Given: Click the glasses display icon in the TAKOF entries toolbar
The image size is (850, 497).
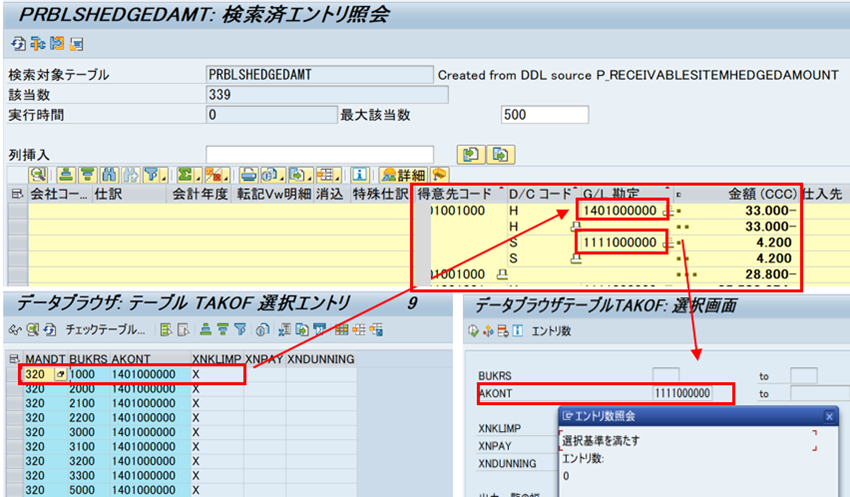Looking at the screenshot, I should (15, 330).
